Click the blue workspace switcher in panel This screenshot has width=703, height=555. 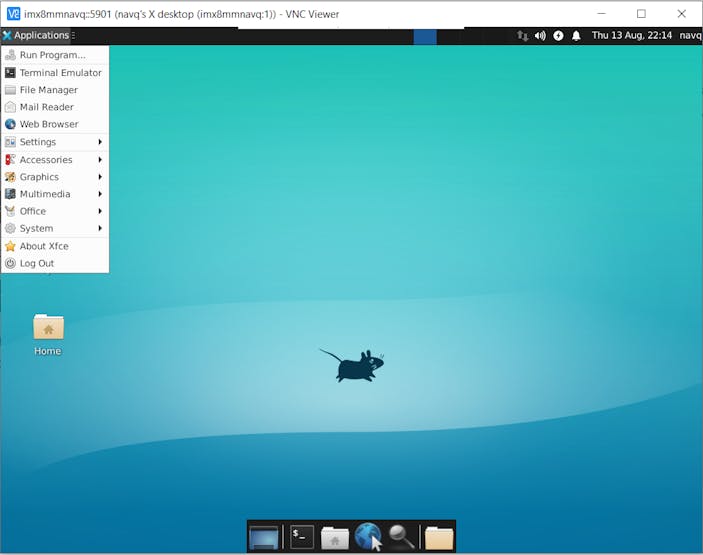425,36
